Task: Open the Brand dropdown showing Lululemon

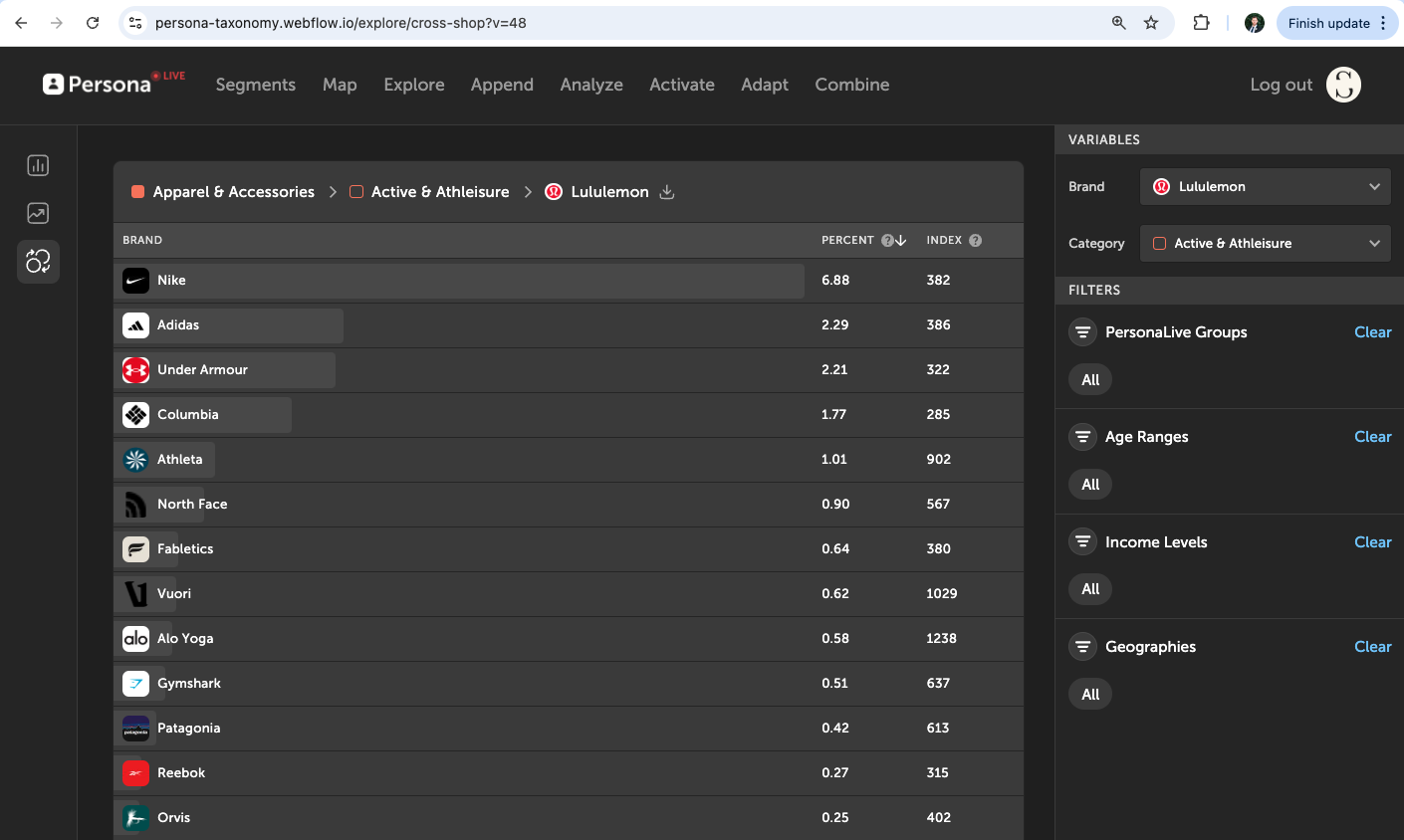Action: tap(1266, 187)
